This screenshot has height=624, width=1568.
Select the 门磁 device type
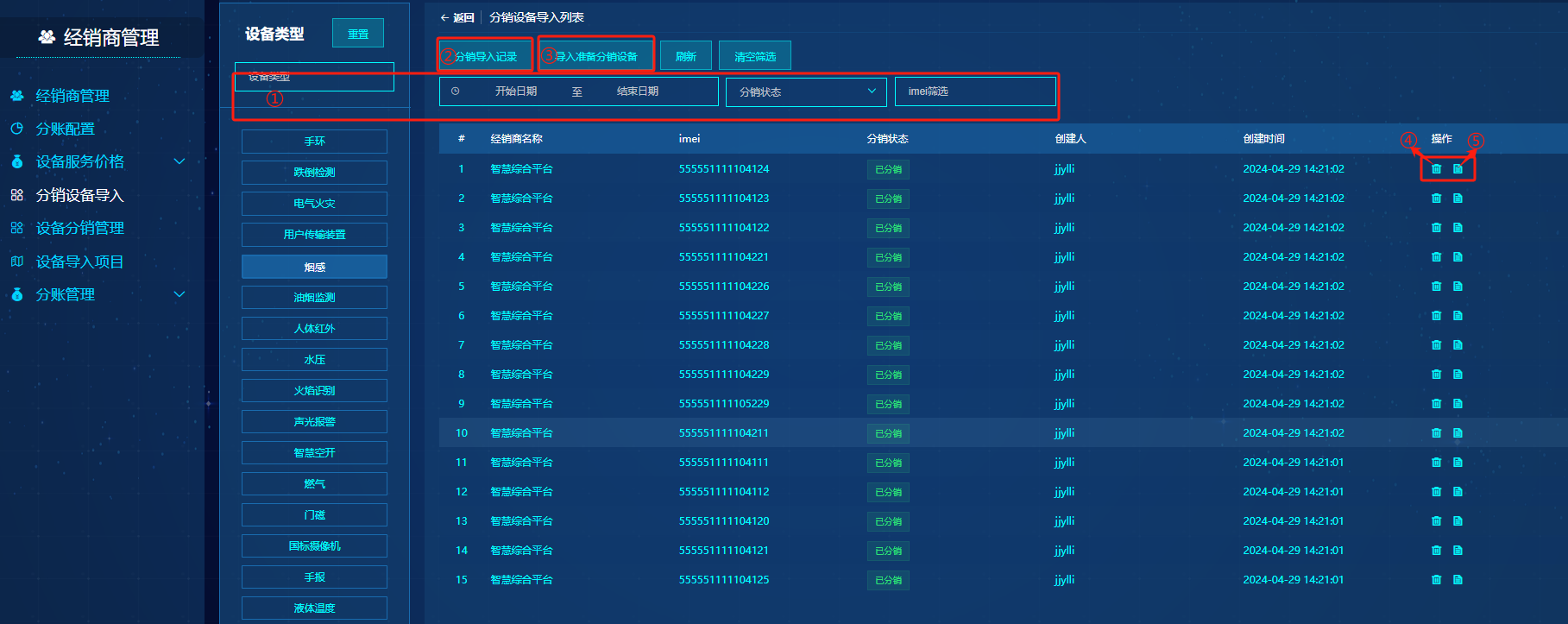click(x=314, y=515)
